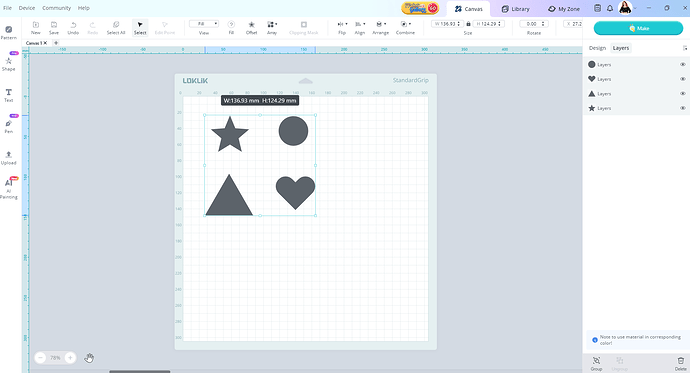Select the Layers panel tab
The height and width of the screenshot is (373, 690).
(620, 48)
